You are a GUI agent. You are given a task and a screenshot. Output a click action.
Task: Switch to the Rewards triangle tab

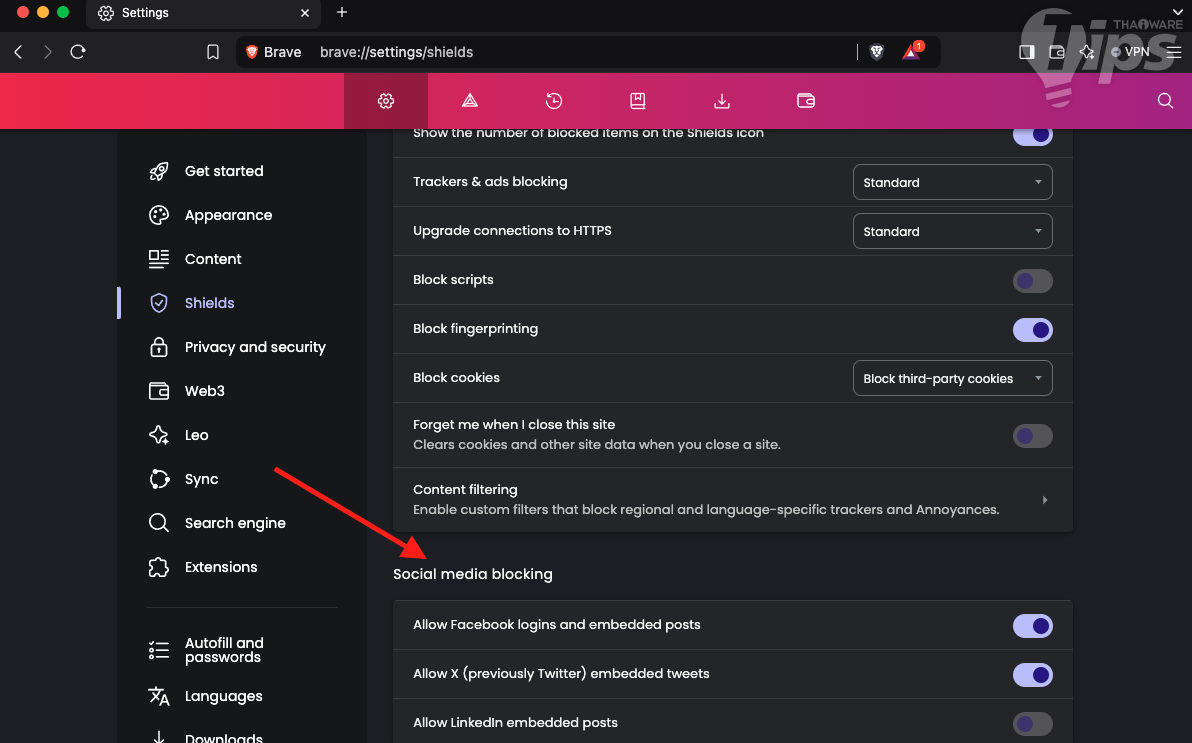point(470,100)
